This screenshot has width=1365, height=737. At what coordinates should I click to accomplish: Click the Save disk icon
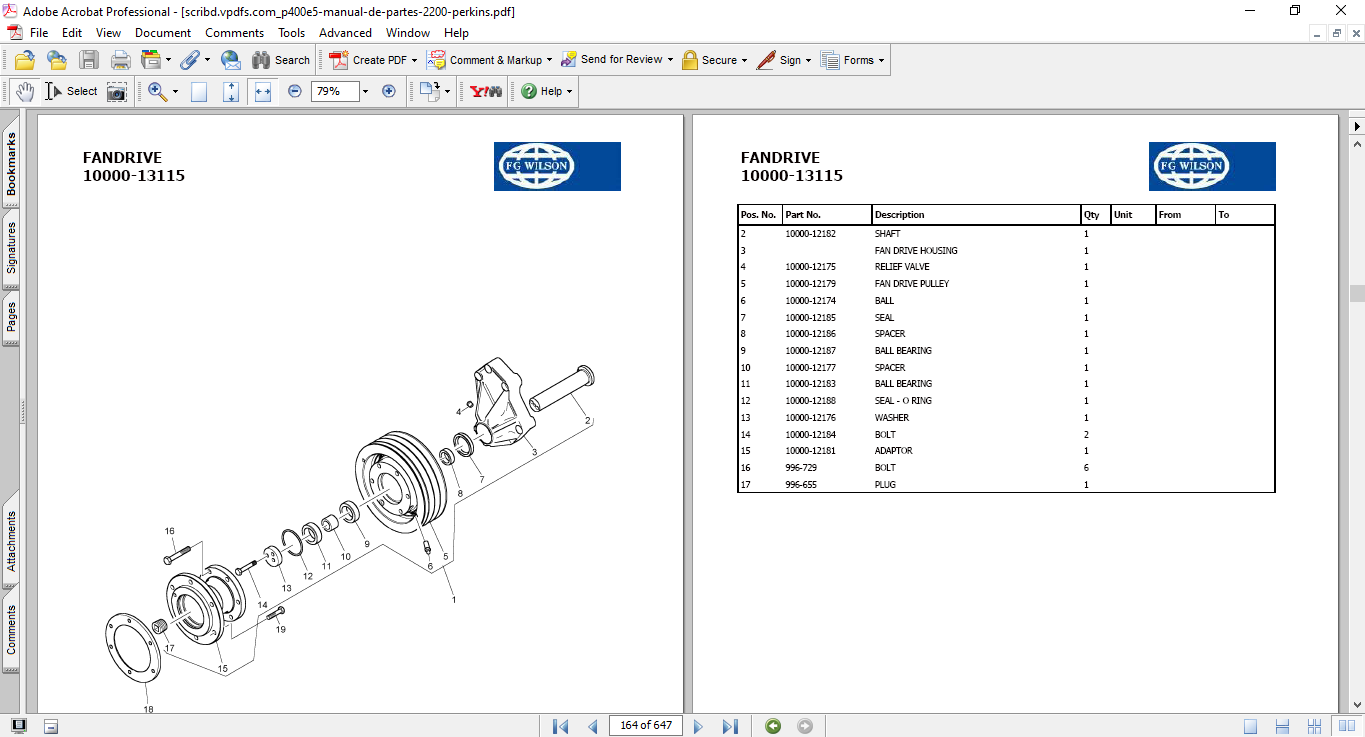coord(89,60)
